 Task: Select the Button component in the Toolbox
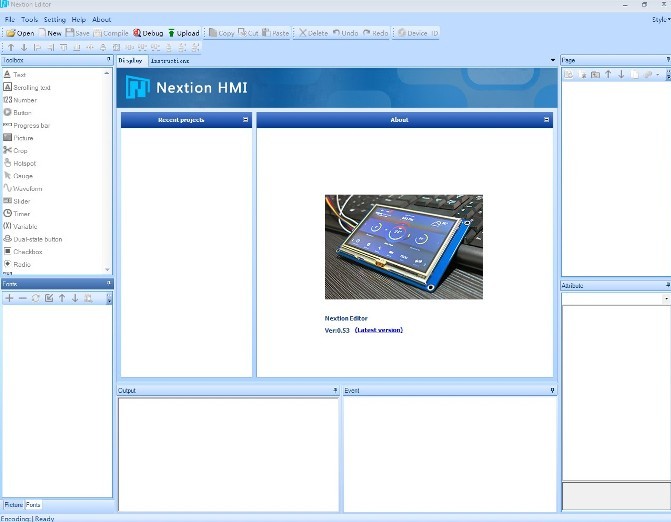[17, 113]
